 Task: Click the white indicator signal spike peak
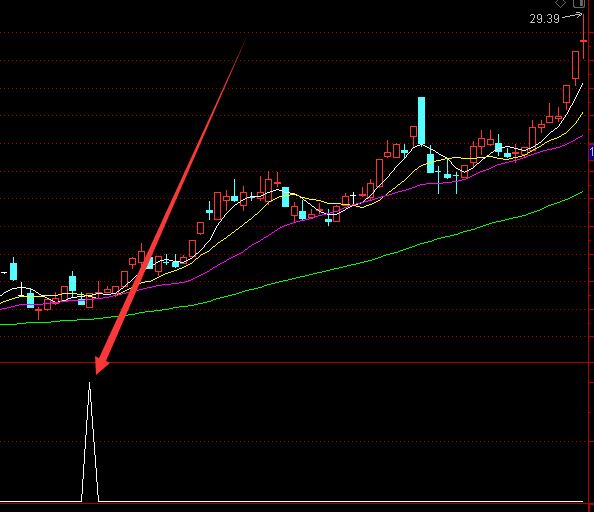coord(89,383)
